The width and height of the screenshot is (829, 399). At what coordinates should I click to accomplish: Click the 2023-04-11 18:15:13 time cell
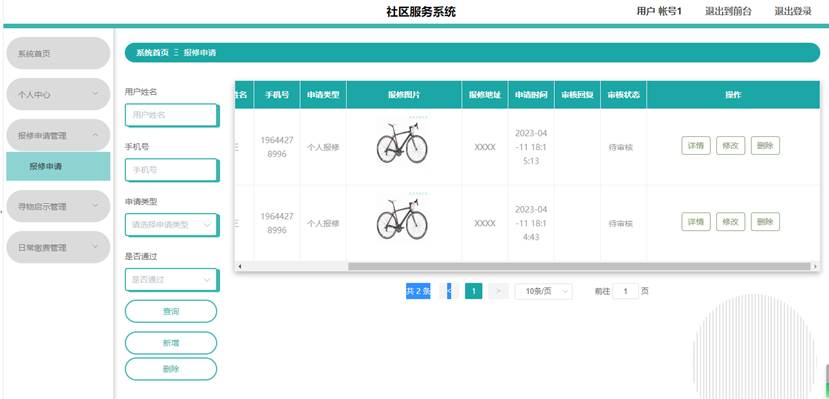pyautogui.click(x=531, y=147)
